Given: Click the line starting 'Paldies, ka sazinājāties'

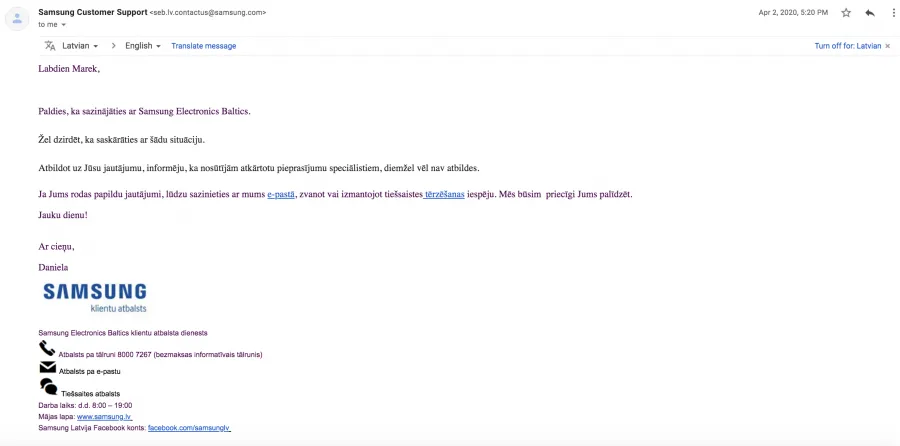Looking at the screenshot, I should tap(145, 111).
